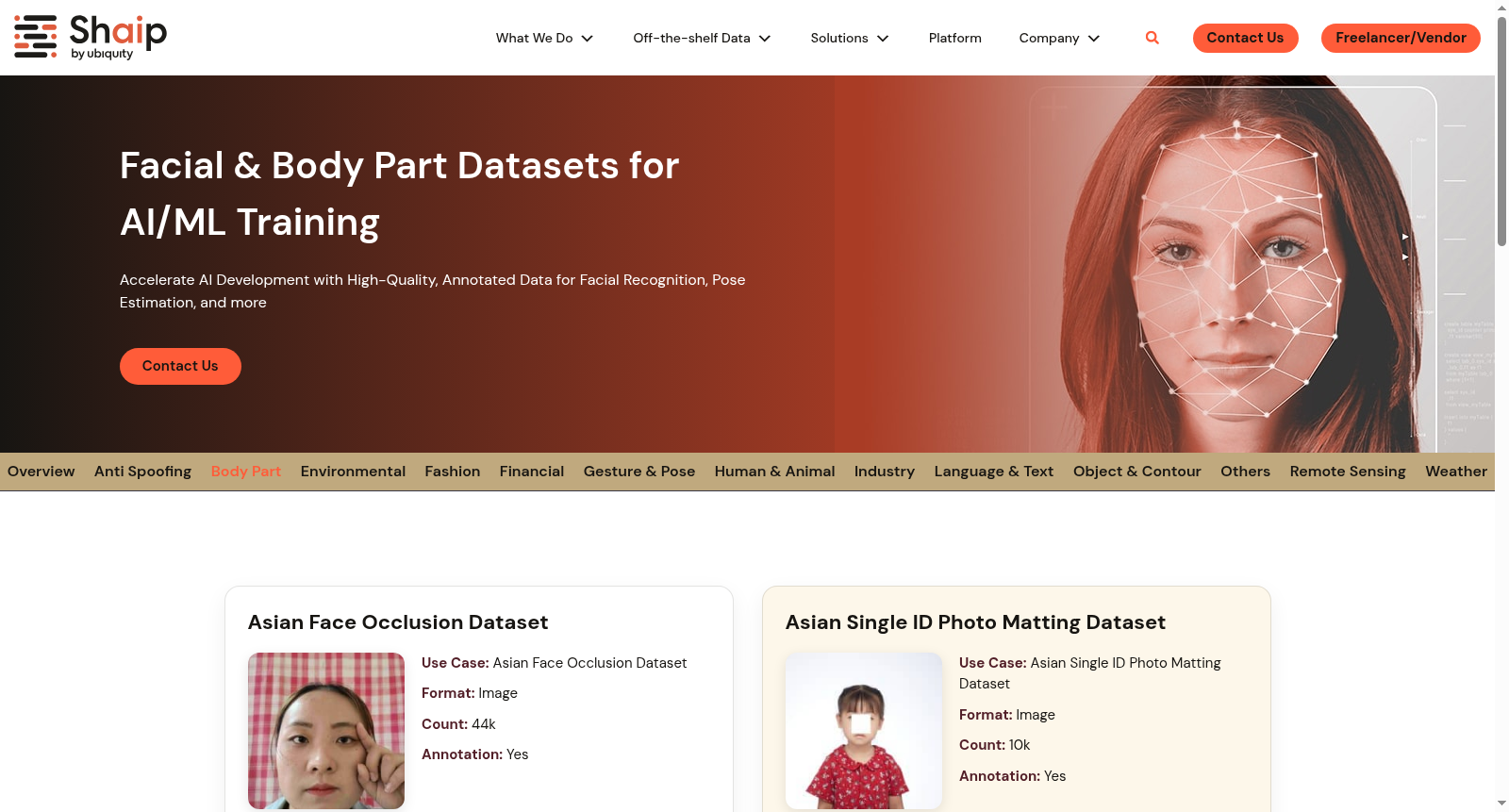Click the 'Count: 10k' text

point(994,745)
